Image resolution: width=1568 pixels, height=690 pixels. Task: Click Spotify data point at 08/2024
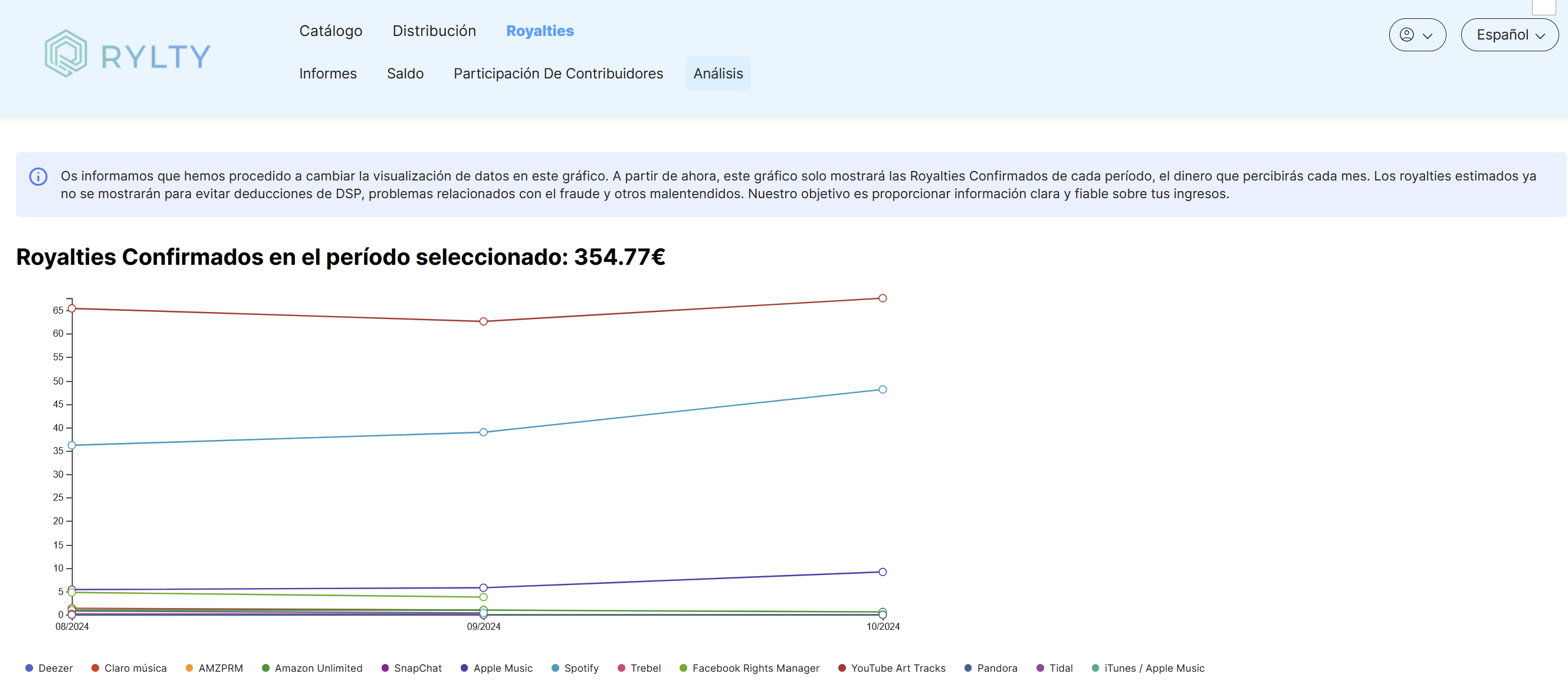click(x=72, y=445)
